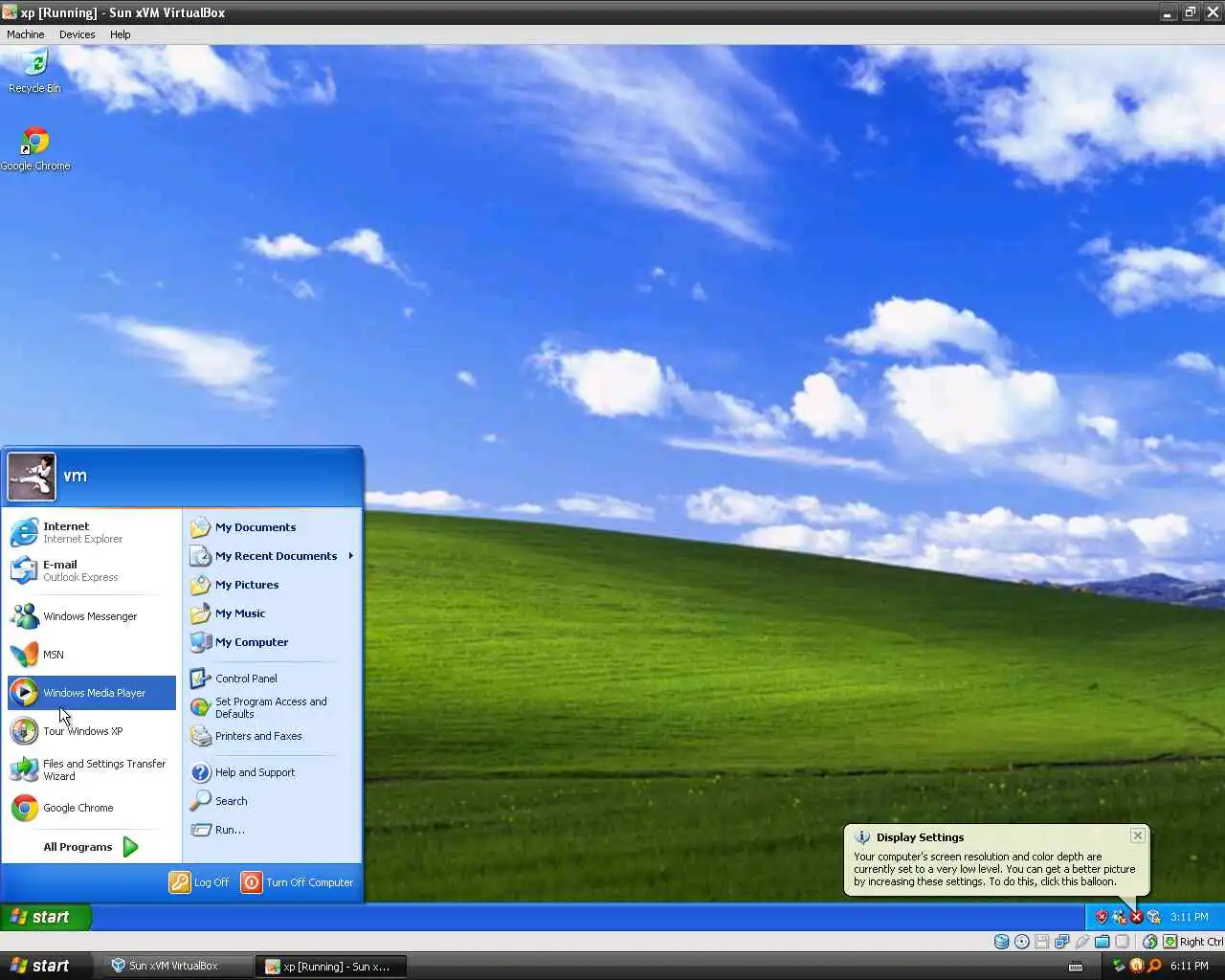Open the VirtualBox Help menu
1225x980 pixels.
coord(120,34)
